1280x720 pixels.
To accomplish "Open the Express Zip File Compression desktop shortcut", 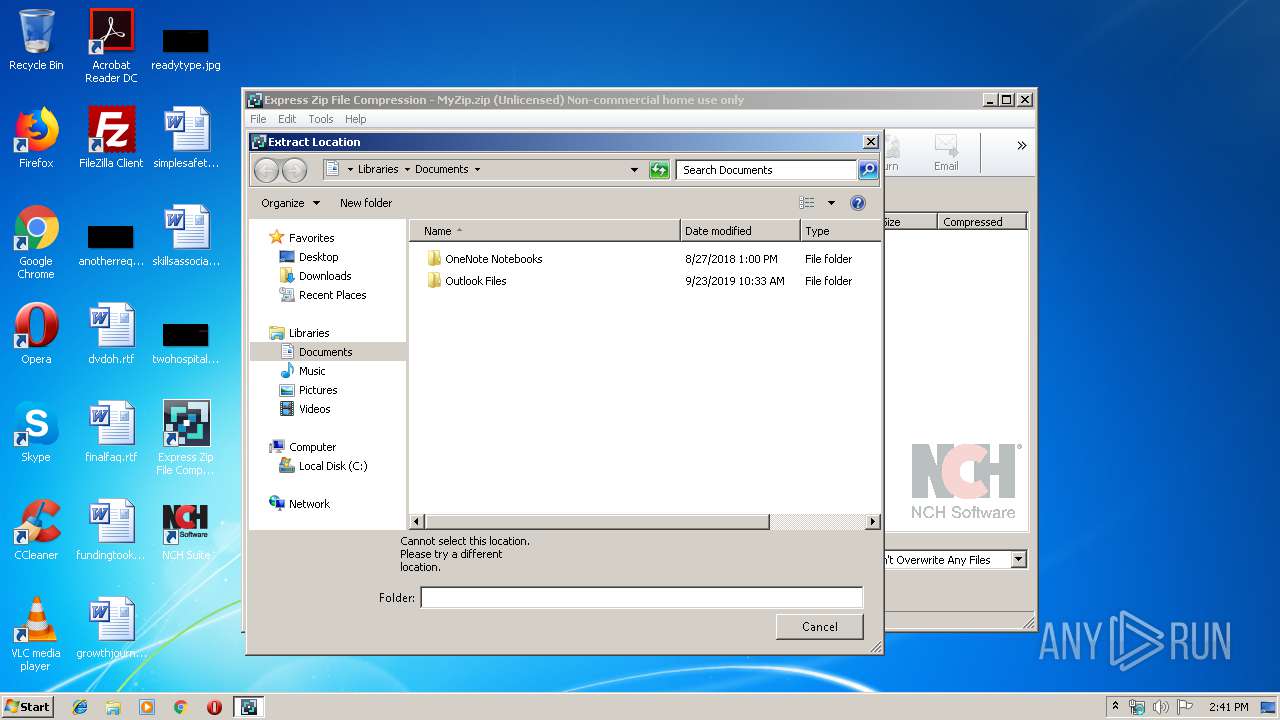I will click(x=186, y=439).
